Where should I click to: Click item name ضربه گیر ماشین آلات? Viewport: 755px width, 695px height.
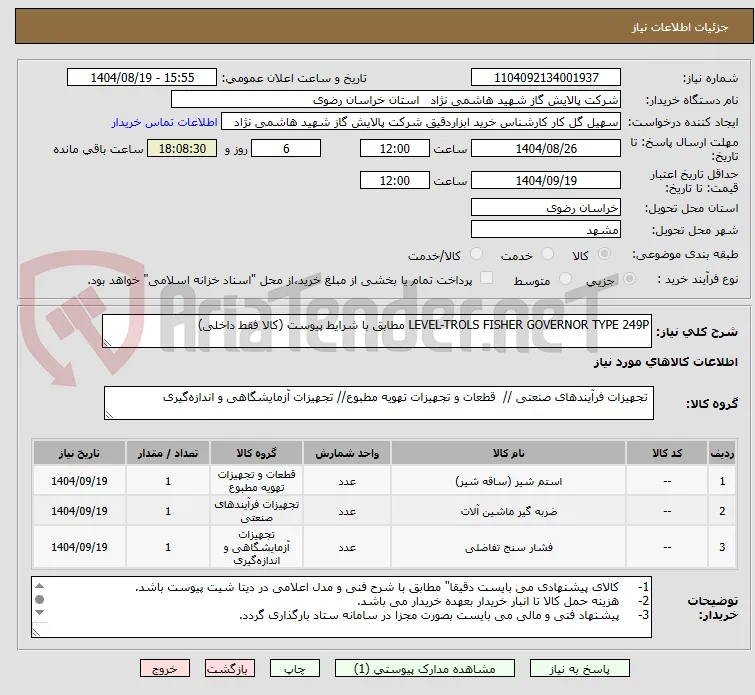[508, 511]
